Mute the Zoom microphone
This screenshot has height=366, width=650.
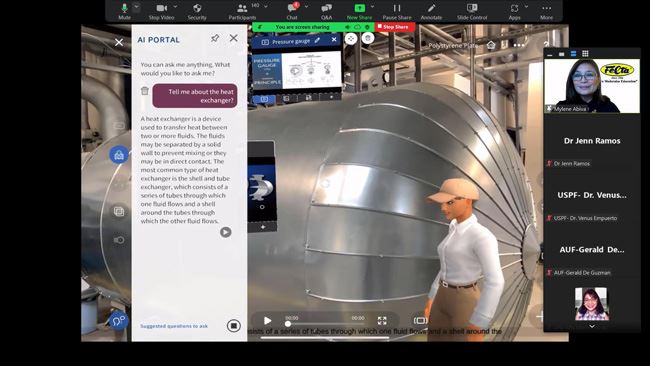click(124, 11)
